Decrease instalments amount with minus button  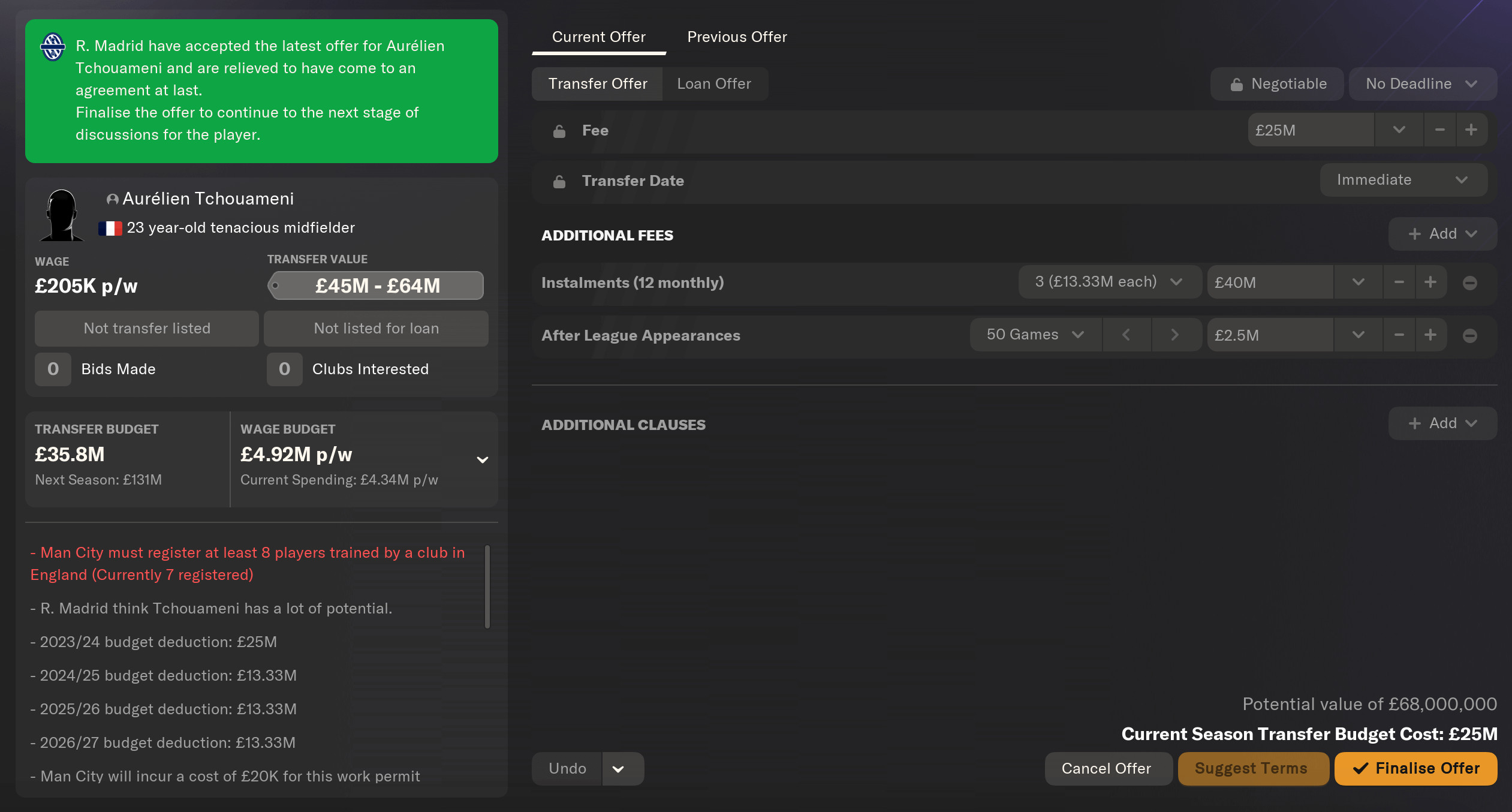click(1399, 282)
